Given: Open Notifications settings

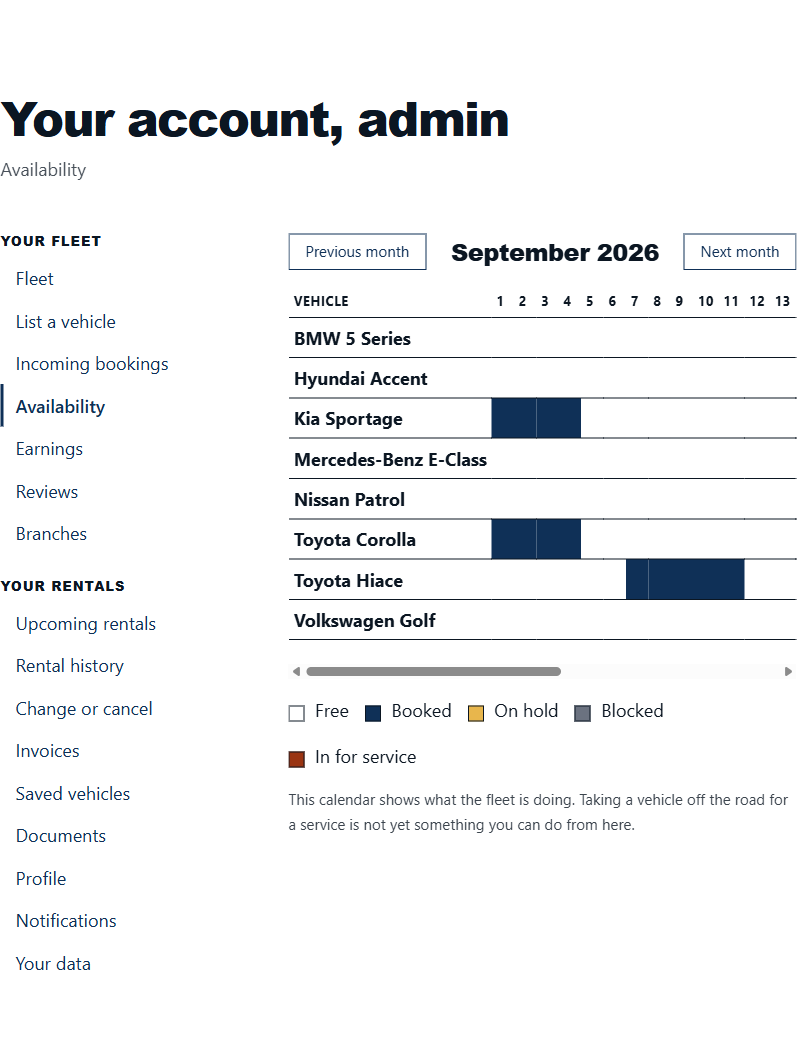Looking at the screenshot, I should point(66,921).
